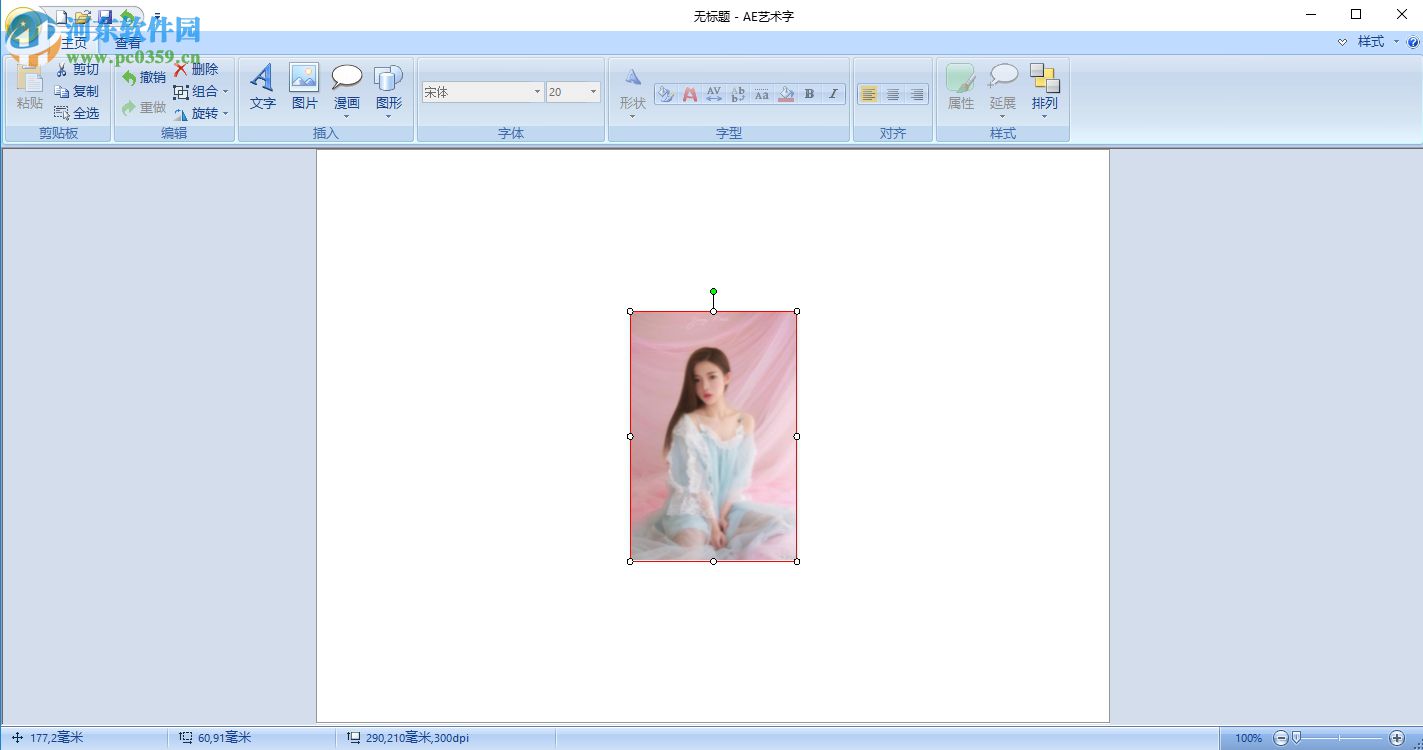Open the Arrange (排列) menu
Image resolution: width=1423 pixels, height=750 pixels.
click(1044, 91)
